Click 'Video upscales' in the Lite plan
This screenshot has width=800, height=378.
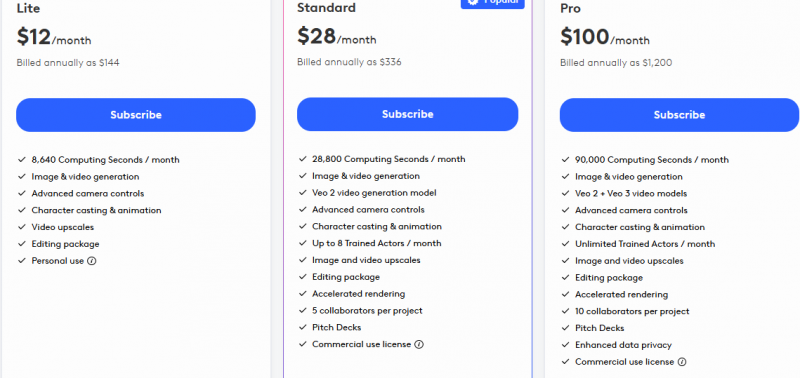(x=63, y=227)
